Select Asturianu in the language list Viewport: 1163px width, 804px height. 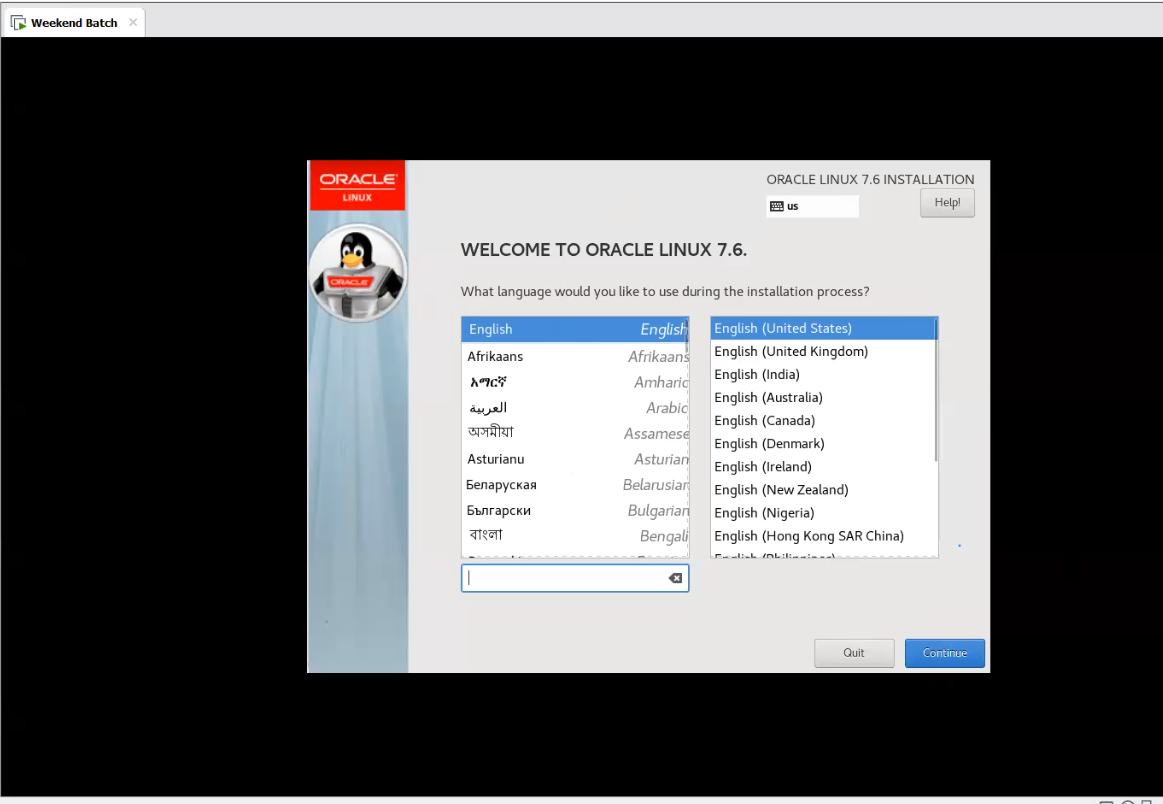click(575, 459)
